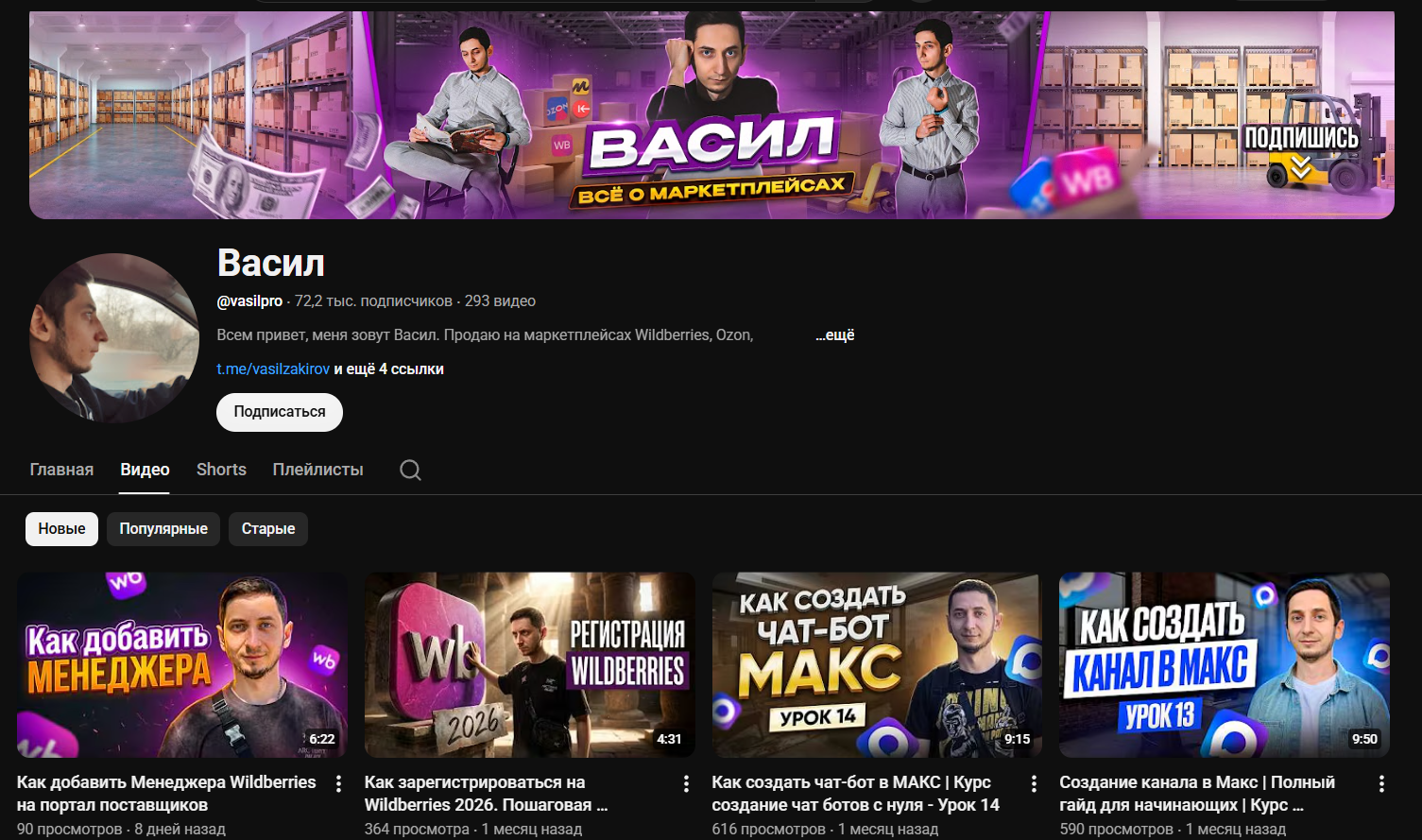Expand channel description with …ещё
This screenshot has height=840, width=1422.
(x=835, y=334)
